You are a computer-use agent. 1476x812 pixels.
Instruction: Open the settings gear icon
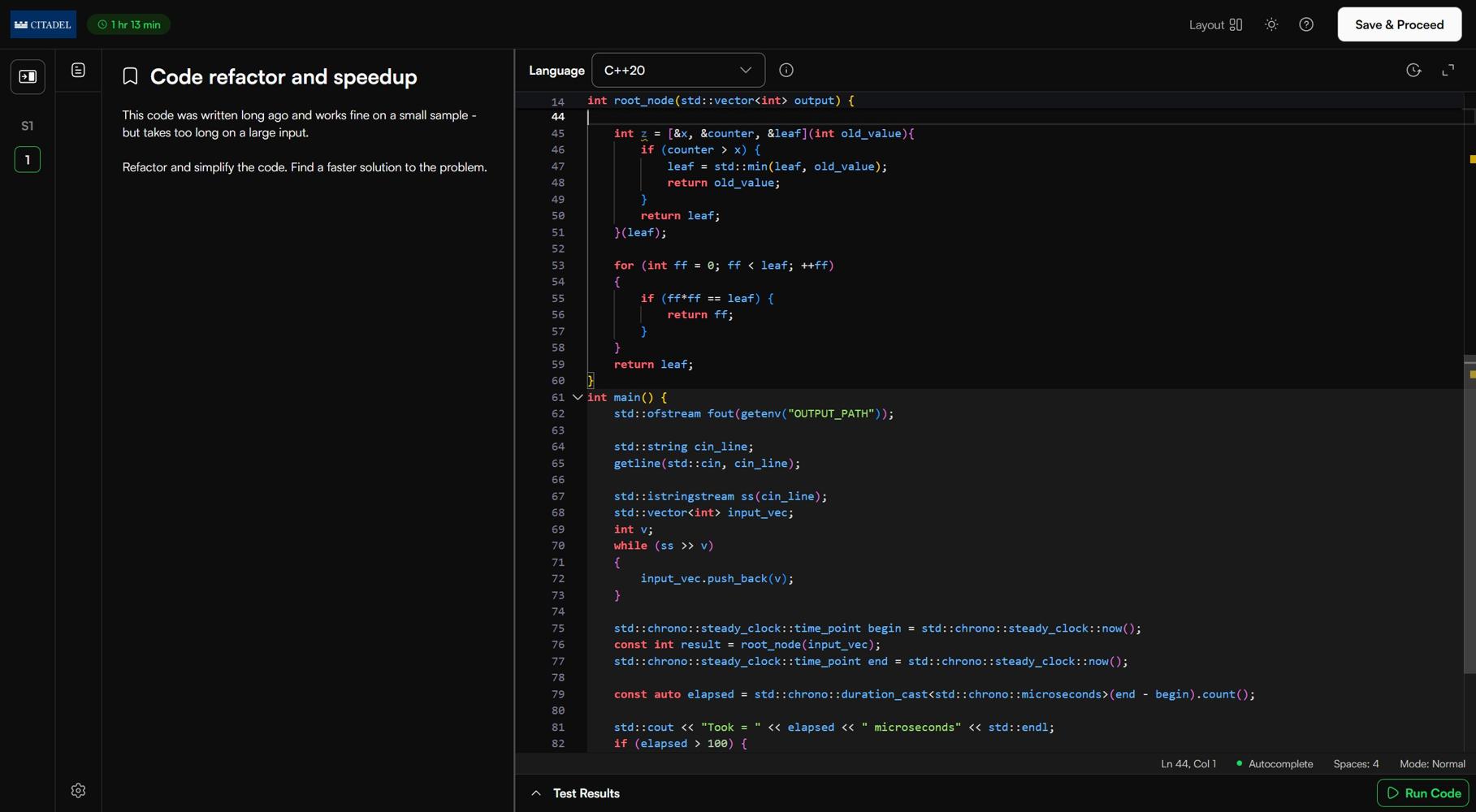click(78, 790)
